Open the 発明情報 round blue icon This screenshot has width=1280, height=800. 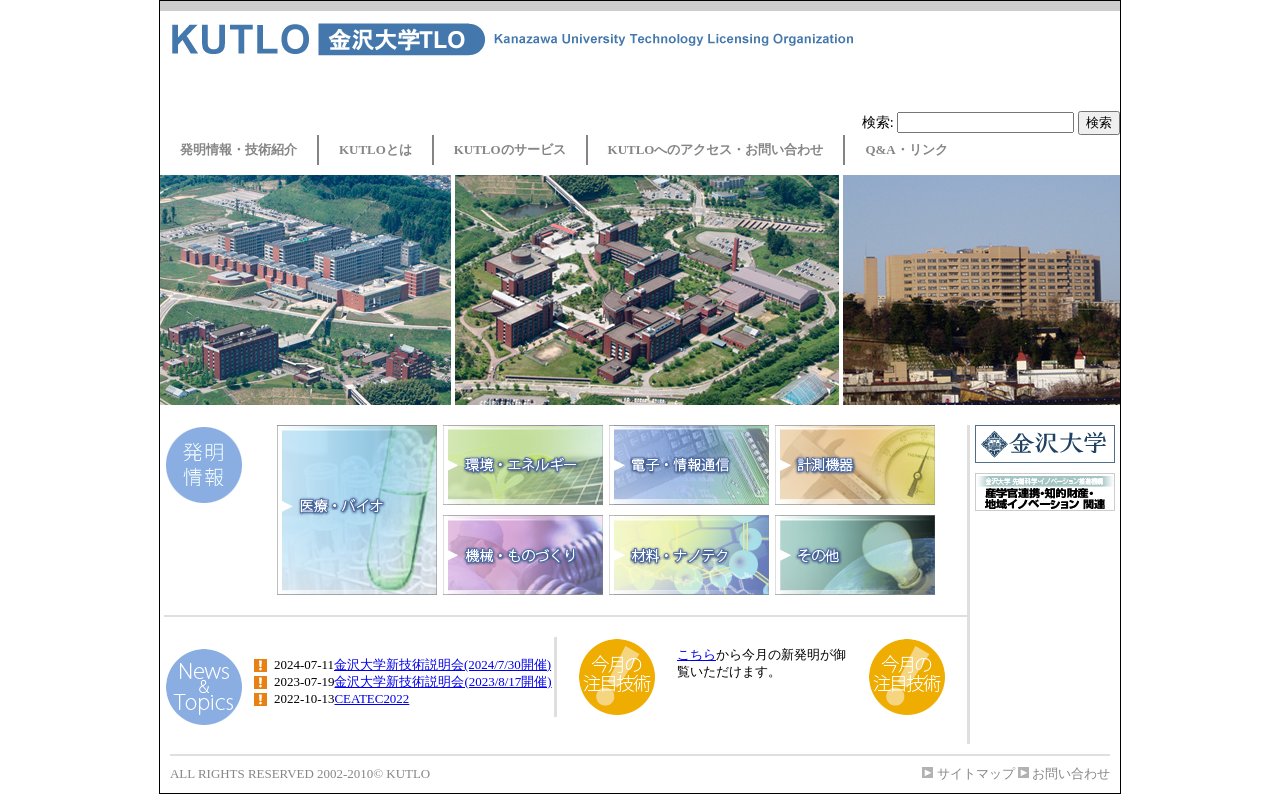coord(204,465)
